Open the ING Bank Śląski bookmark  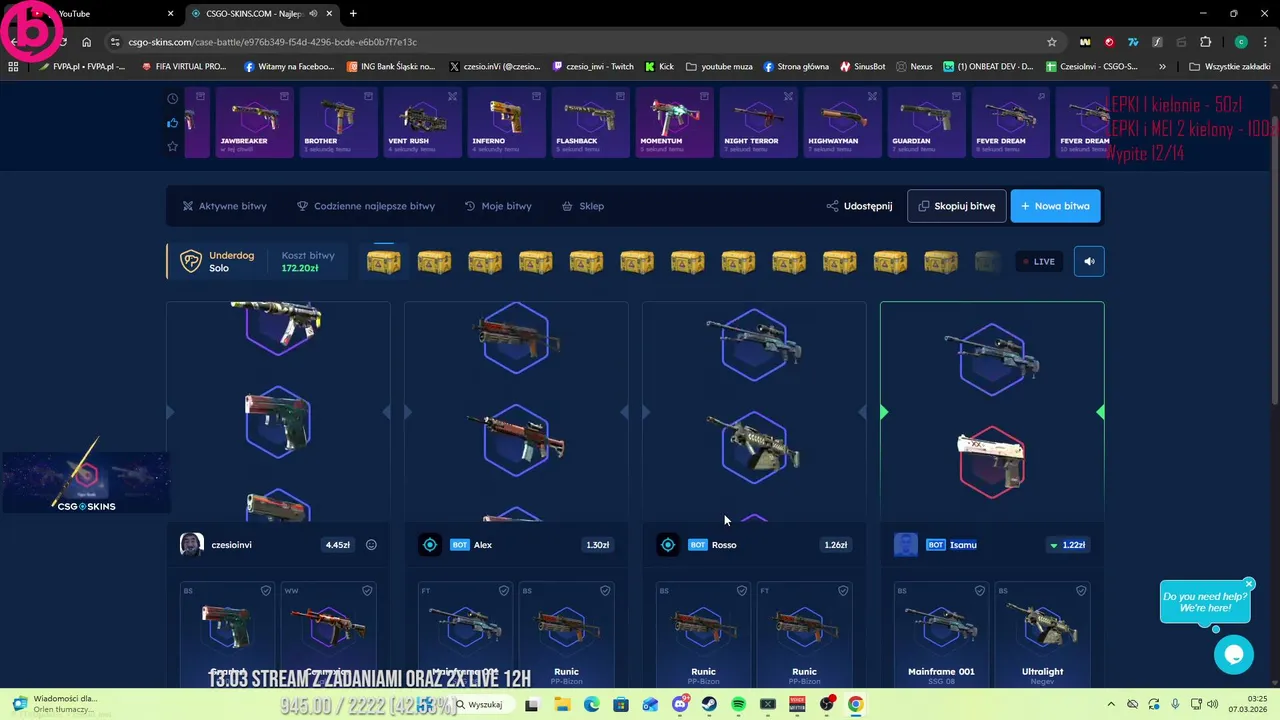tap(391, 66)
